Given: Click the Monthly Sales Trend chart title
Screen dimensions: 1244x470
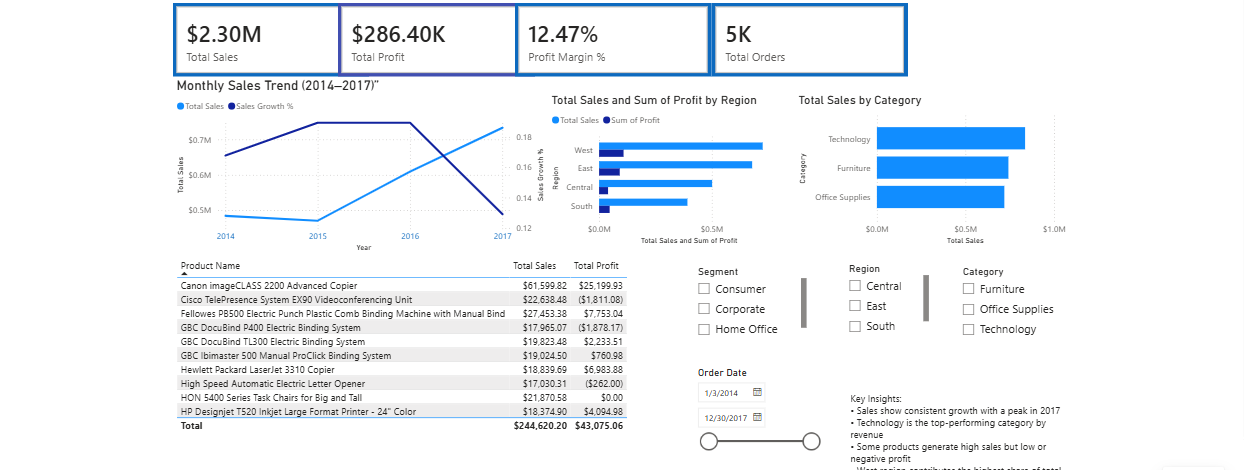Looking at the screenshot, I should 278,86.
